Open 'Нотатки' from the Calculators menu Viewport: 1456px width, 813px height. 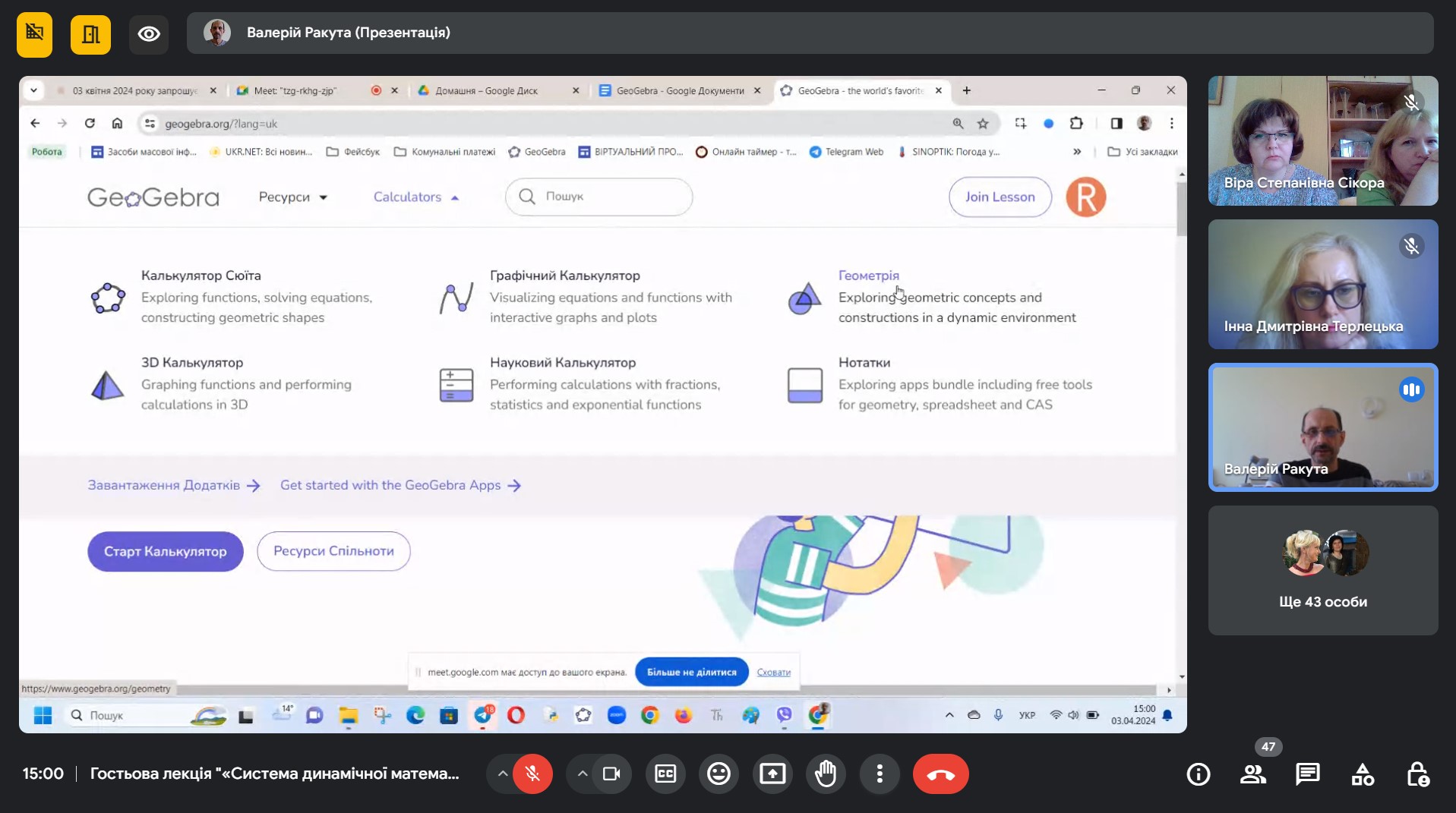pos(864,363)
